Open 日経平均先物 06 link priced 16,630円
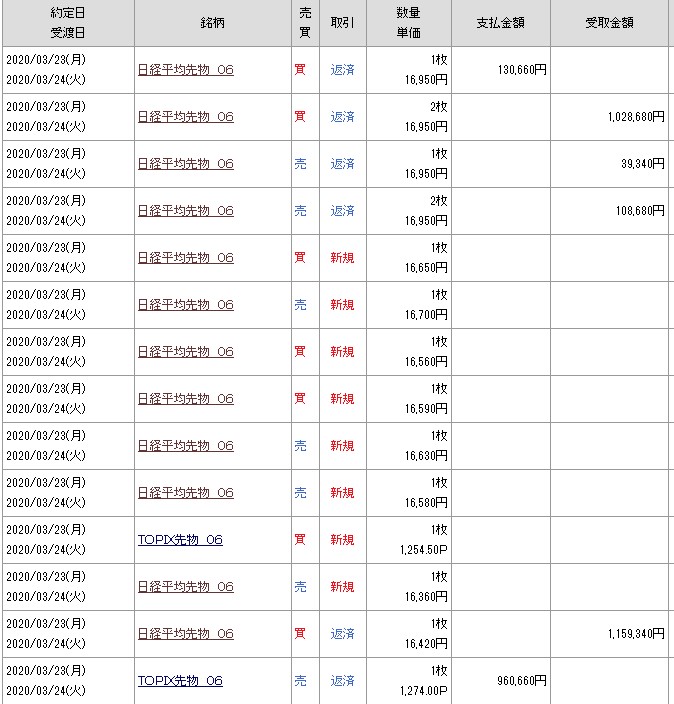This screenshot has width=674, height=704. [185, 446]
